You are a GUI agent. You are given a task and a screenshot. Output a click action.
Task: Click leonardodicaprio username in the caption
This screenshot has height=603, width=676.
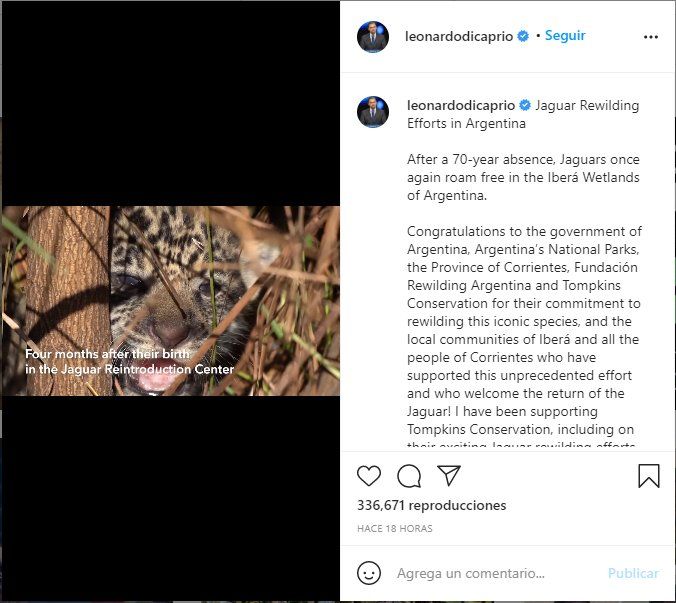[x=461, y=106]
